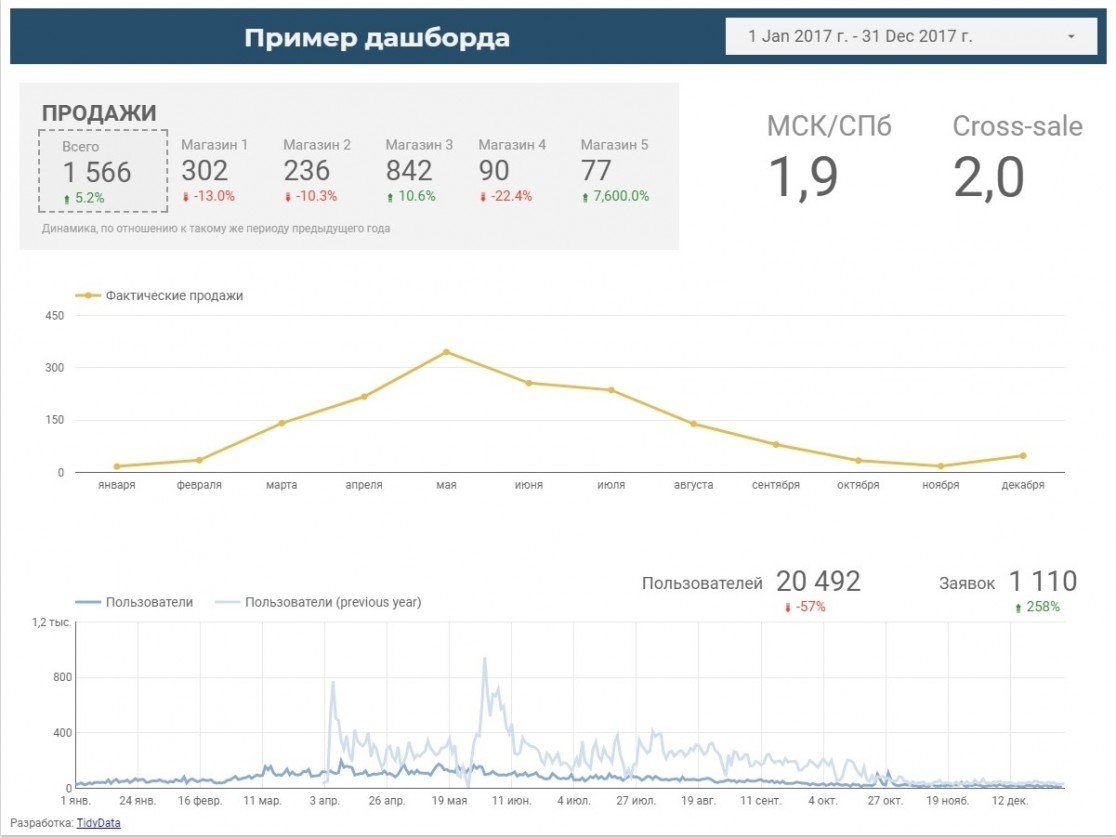
Task: Open the date range dropdown arrow
Action: click(1070, 36)
